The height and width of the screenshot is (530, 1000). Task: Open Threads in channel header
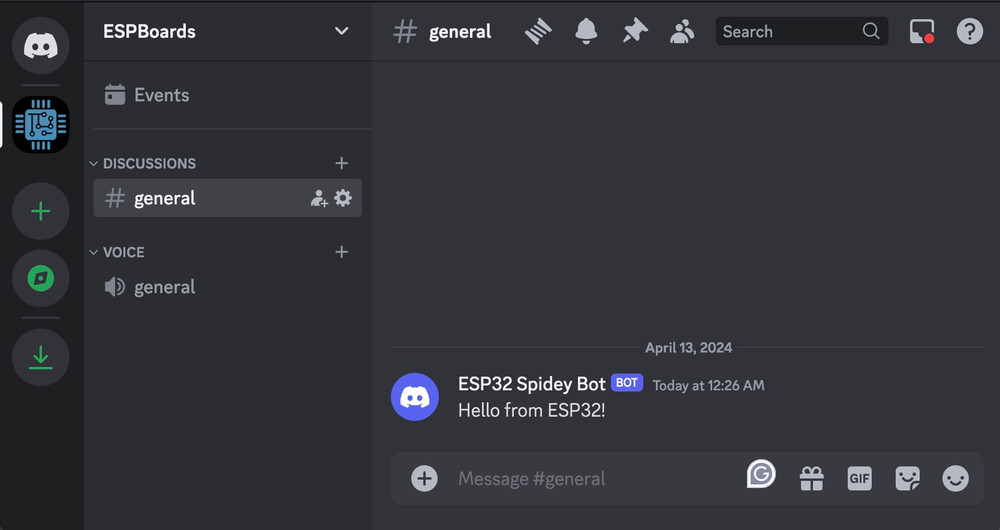538,32
